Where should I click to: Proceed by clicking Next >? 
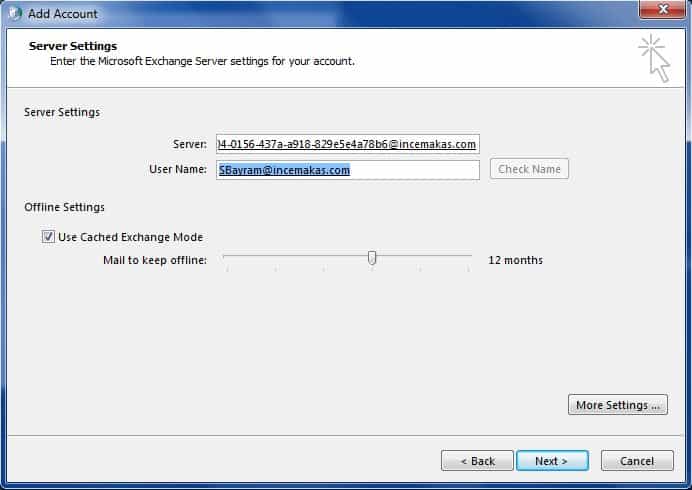pos(551,461)
